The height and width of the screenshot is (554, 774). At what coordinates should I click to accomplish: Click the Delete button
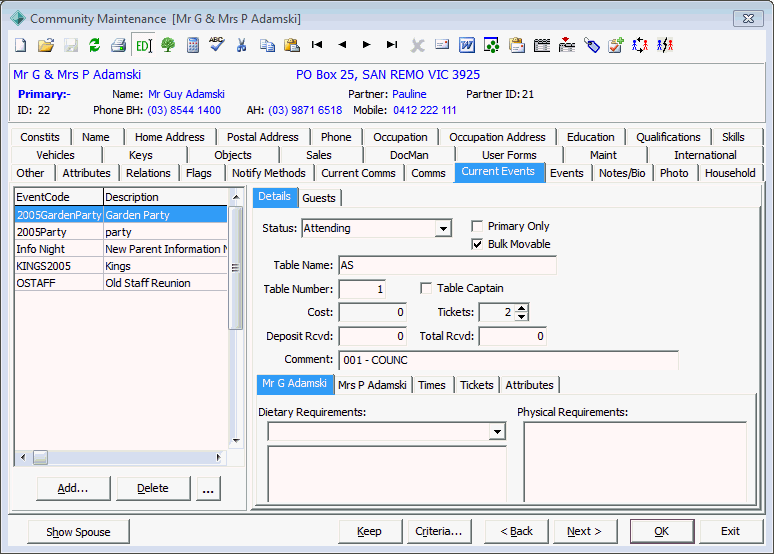click(x=153, y=488)
